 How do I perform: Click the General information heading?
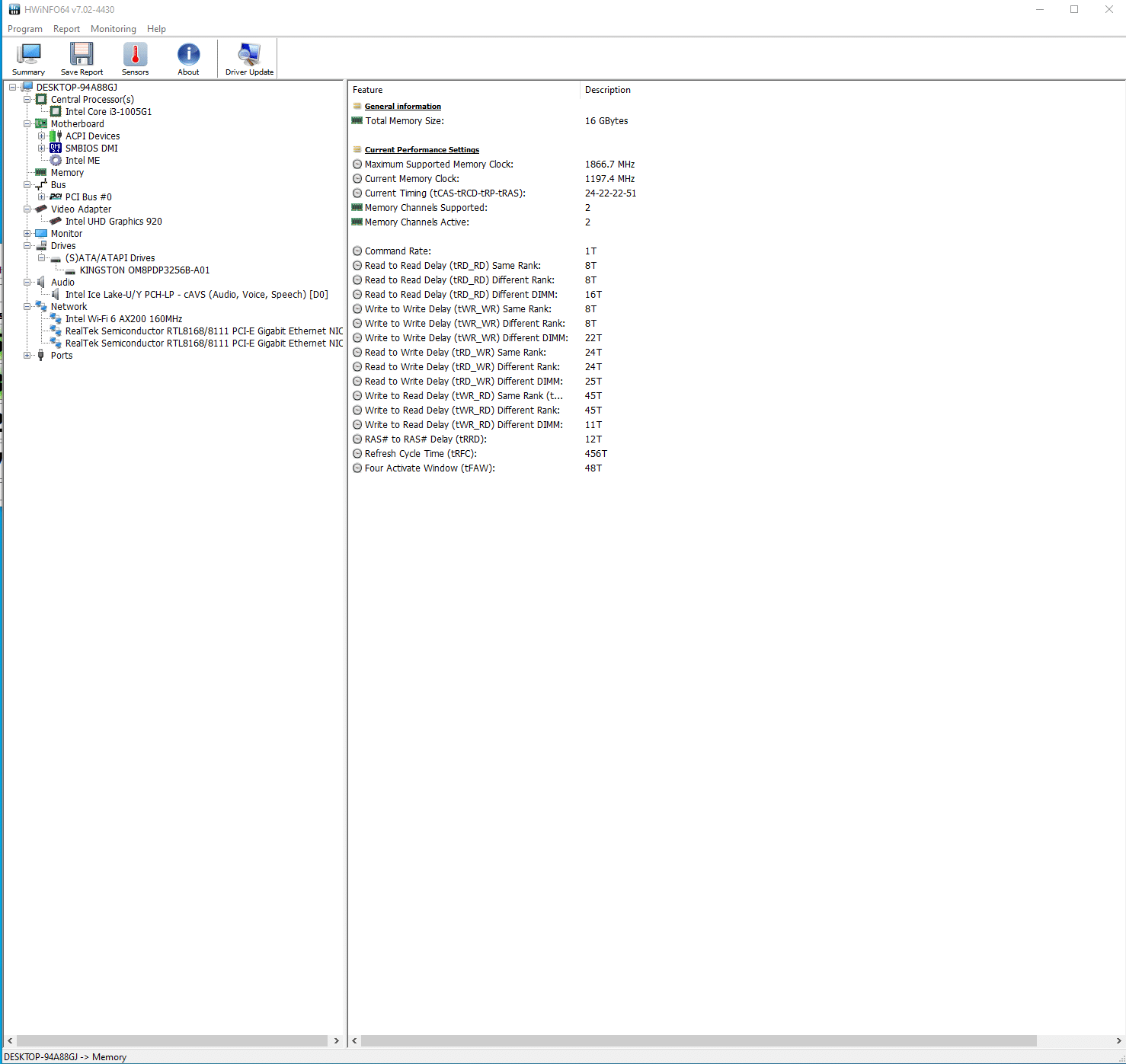click(x=402, y=106)
